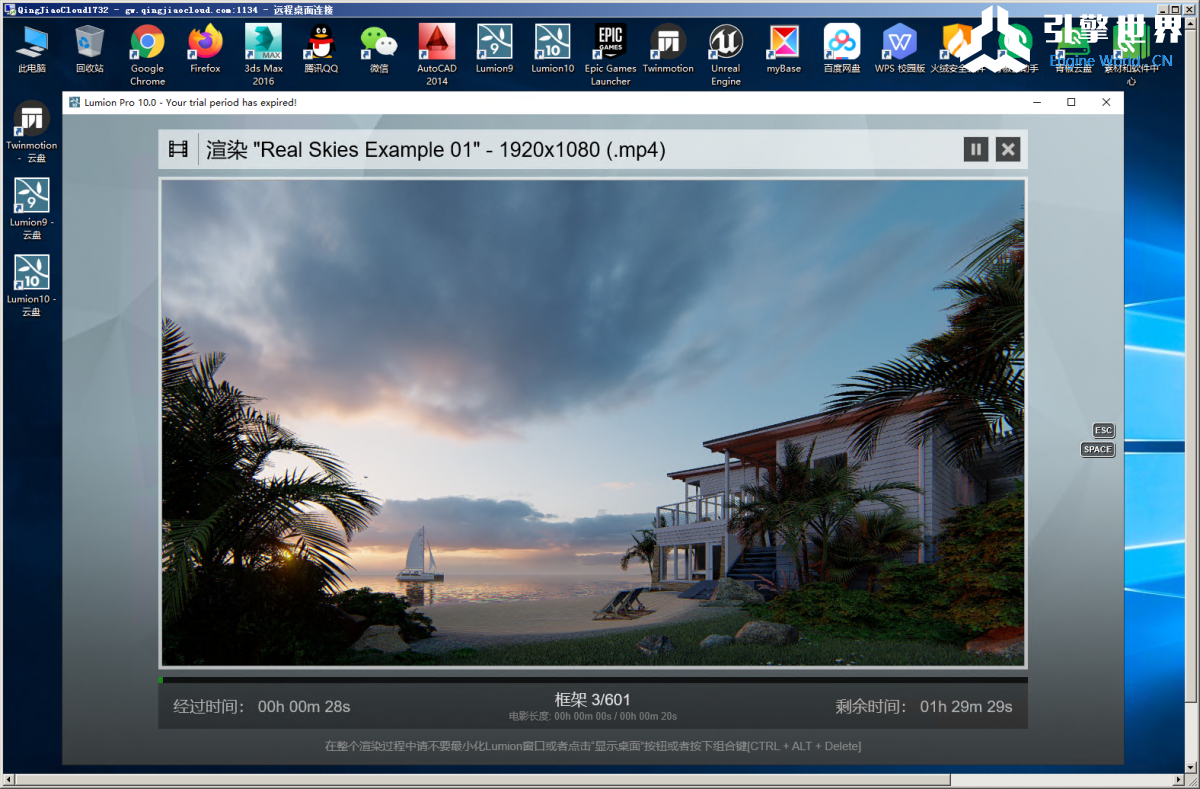Viewport: 1200px width, 789px height.
Task: Open the Unreal Engine shortcut
Action: click(x=726, y=55)
